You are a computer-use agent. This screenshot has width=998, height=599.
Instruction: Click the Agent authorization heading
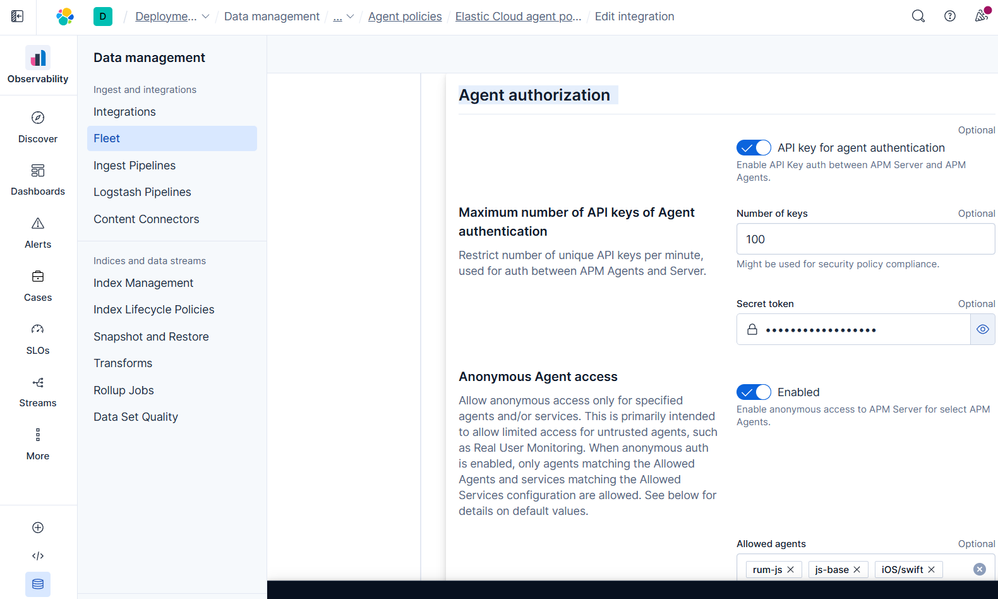535,95
